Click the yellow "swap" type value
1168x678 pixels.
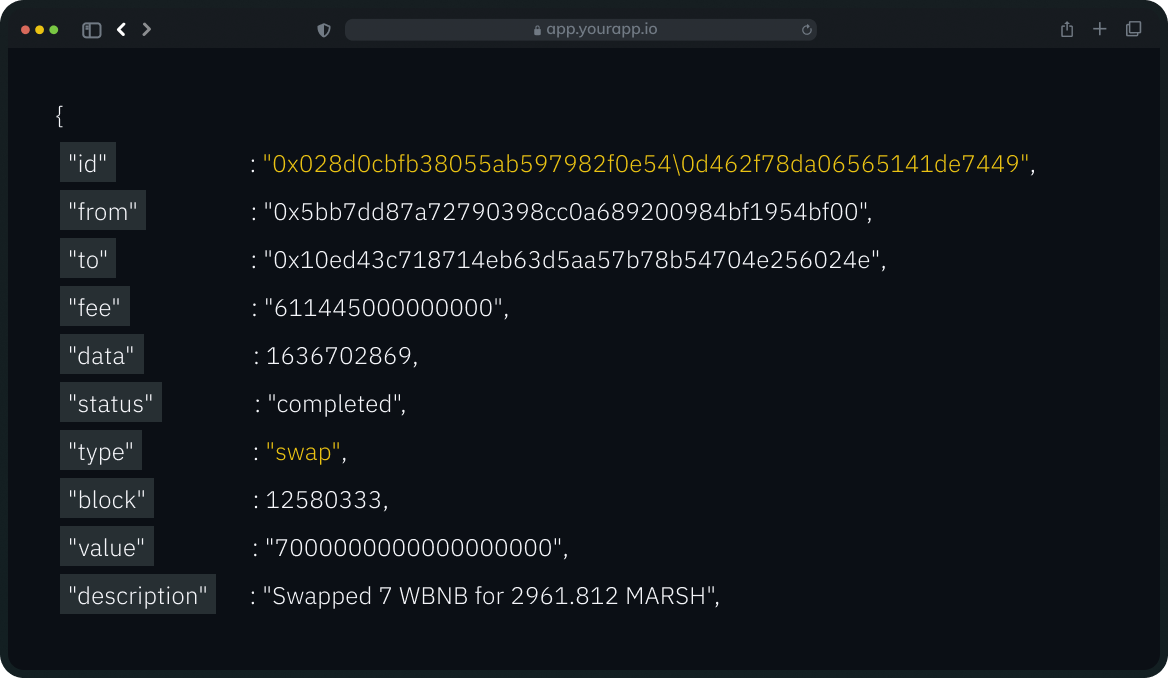pos(303,451)
